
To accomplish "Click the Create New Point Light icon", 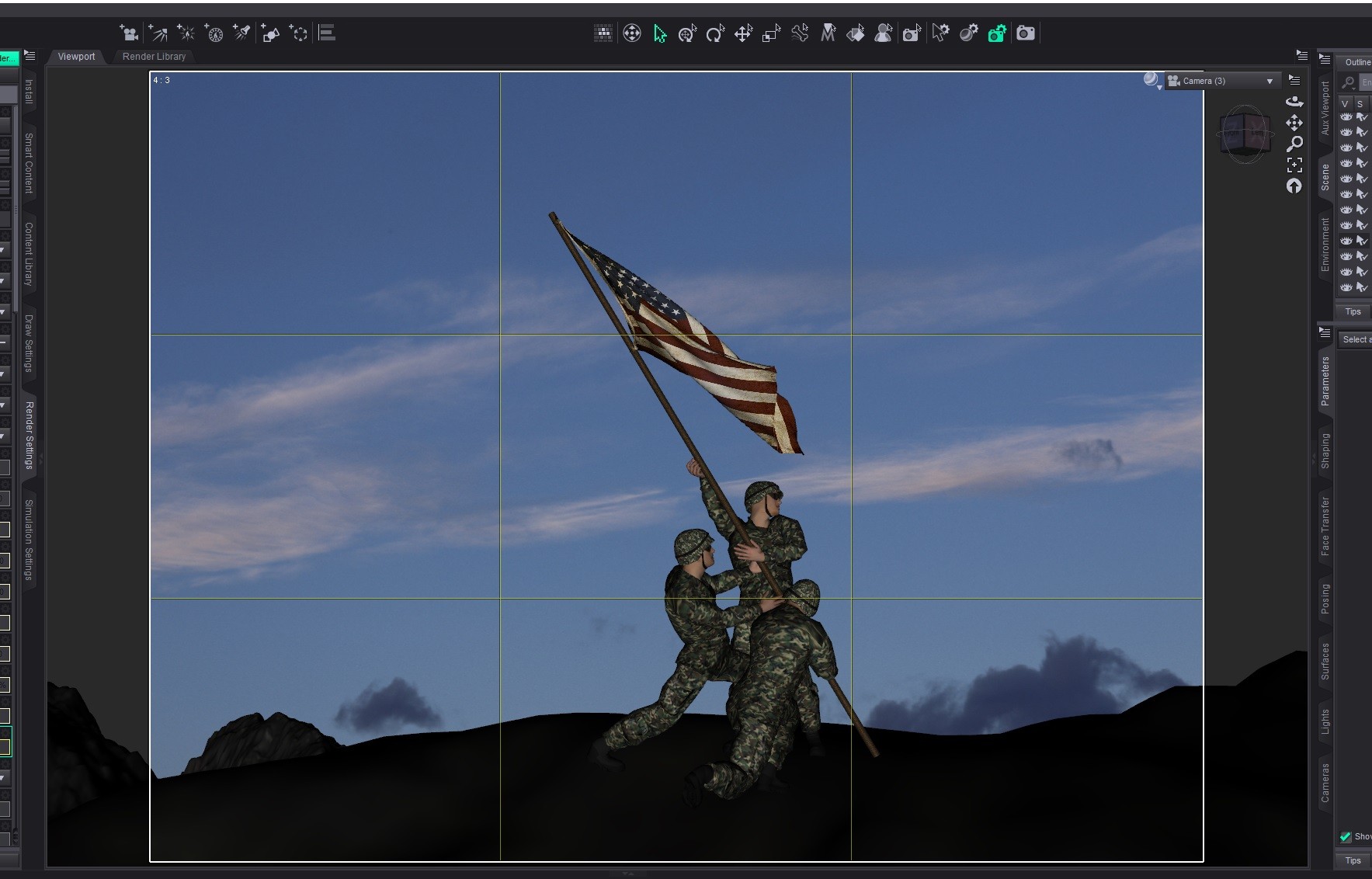I will [186, 33].
